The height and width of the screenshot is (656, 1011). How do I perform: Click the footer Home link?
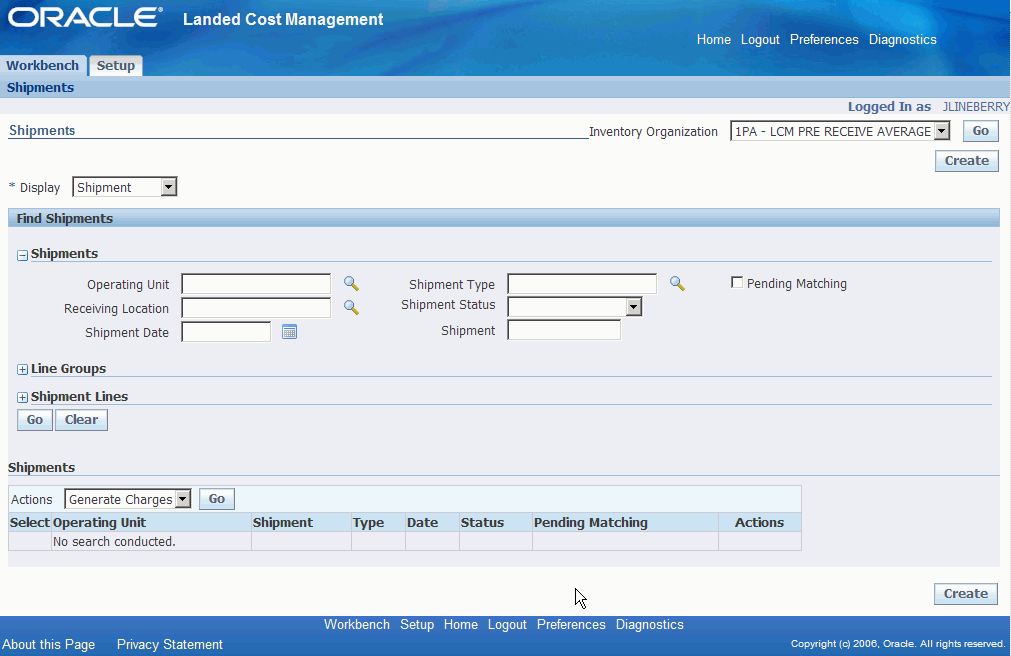point(460,624)
